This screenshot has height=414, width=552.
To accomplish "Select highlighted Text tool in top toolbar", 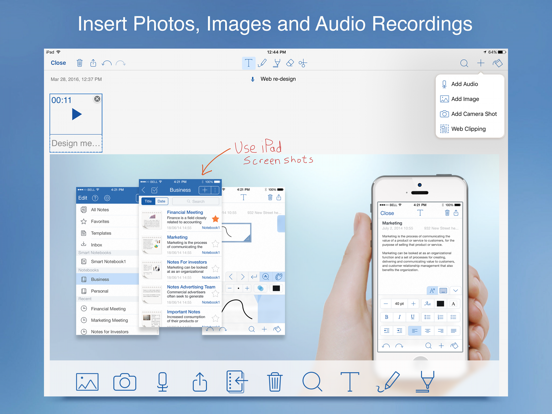I will point(249,63).
